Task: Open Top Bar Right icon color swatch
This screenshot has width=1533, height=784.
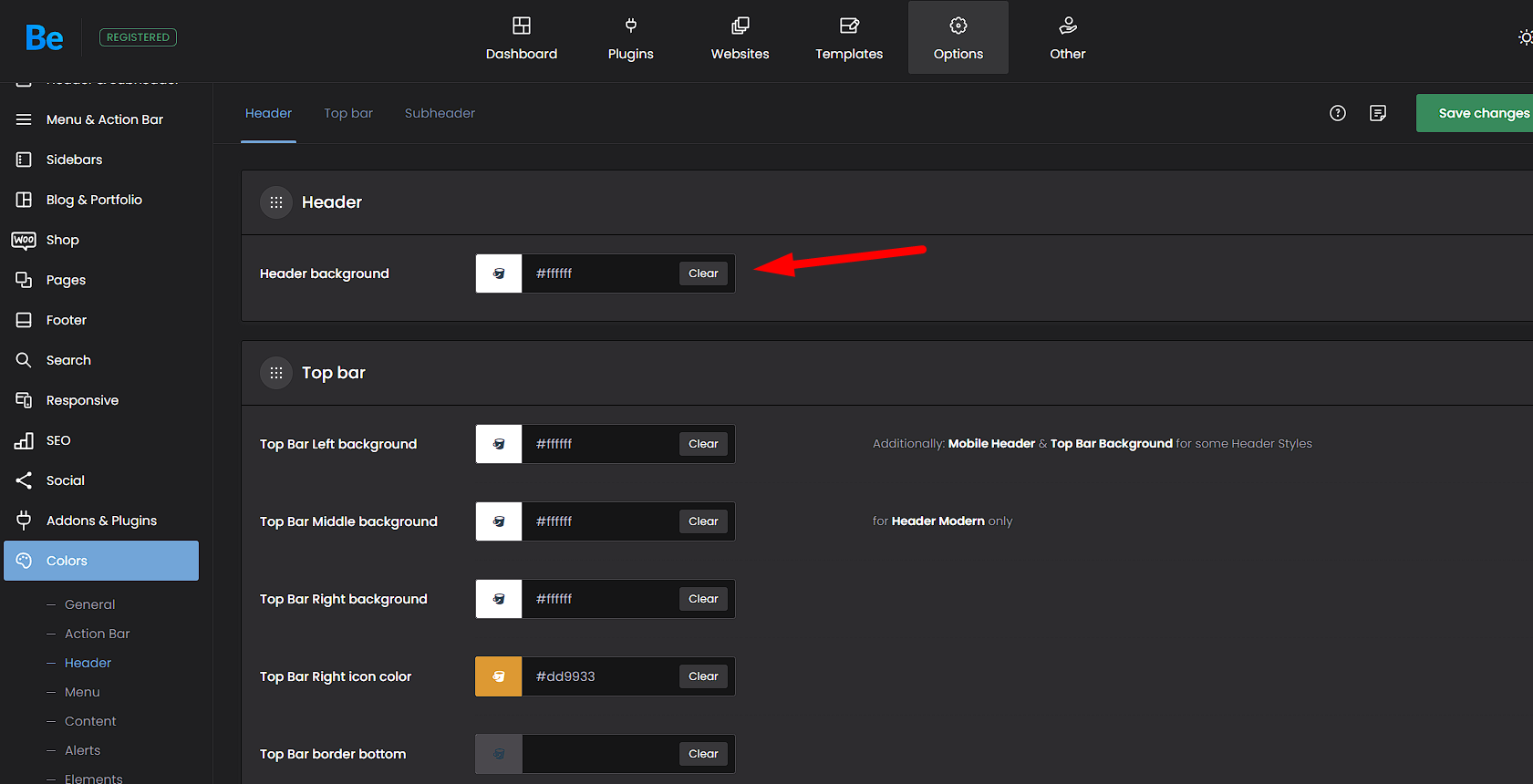Action: (499, 676)
